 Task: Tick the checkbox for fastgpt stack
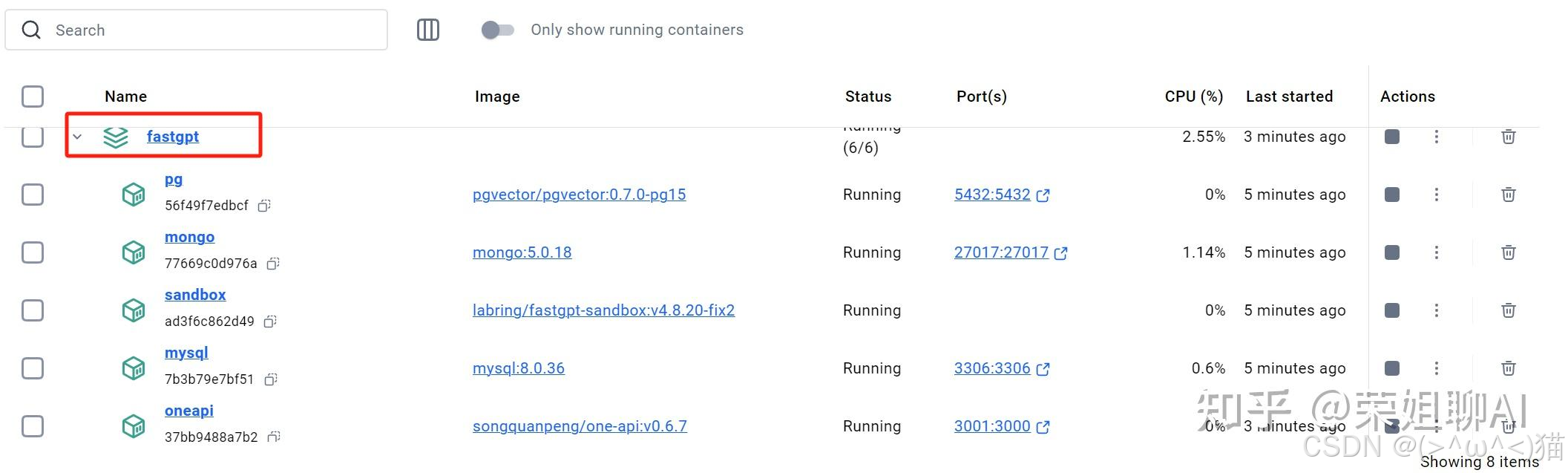33,137
